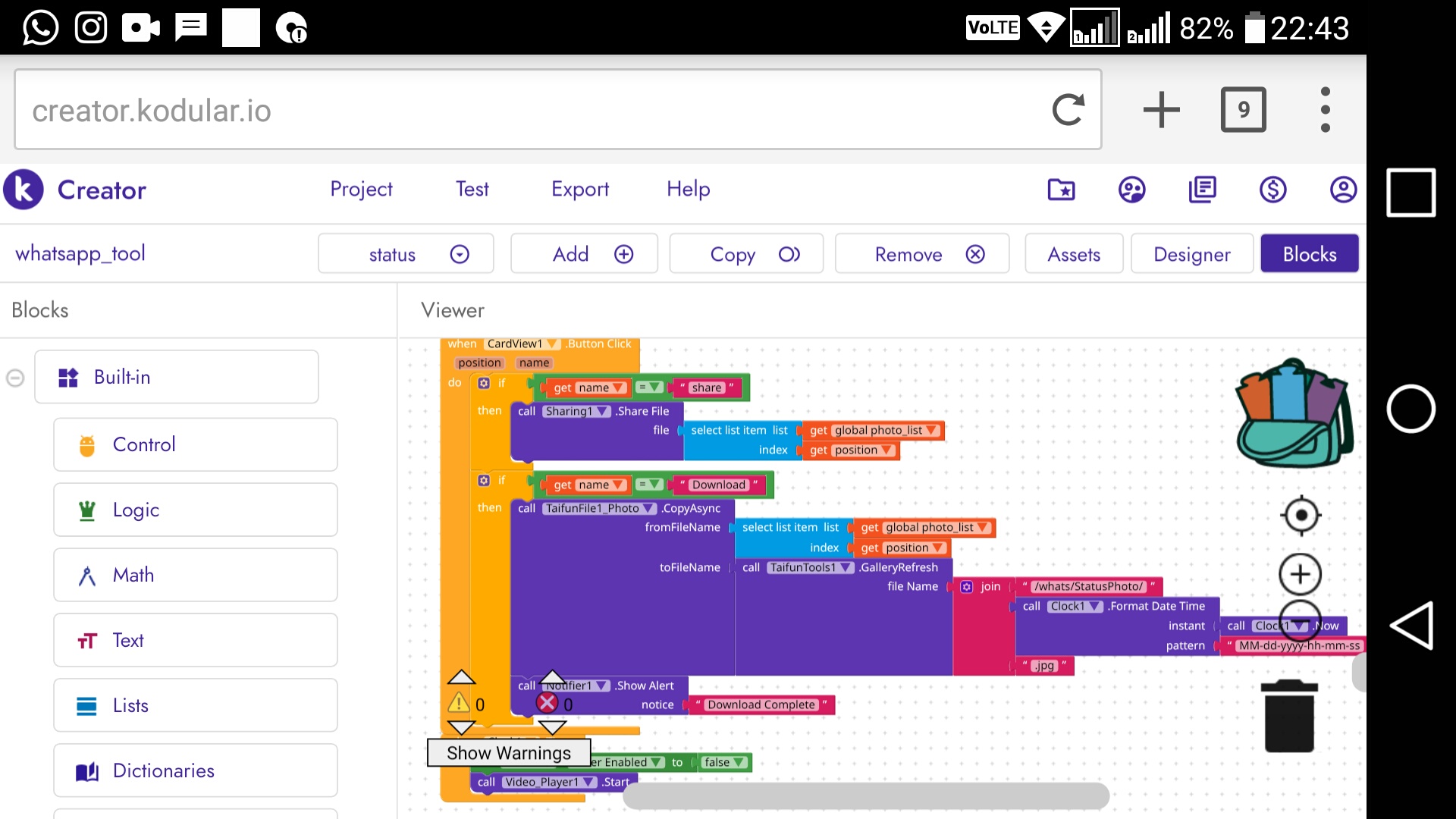Open the user account icon
The width and height of the screenshot is (1456, 819).
click(x=1343, y=190)
